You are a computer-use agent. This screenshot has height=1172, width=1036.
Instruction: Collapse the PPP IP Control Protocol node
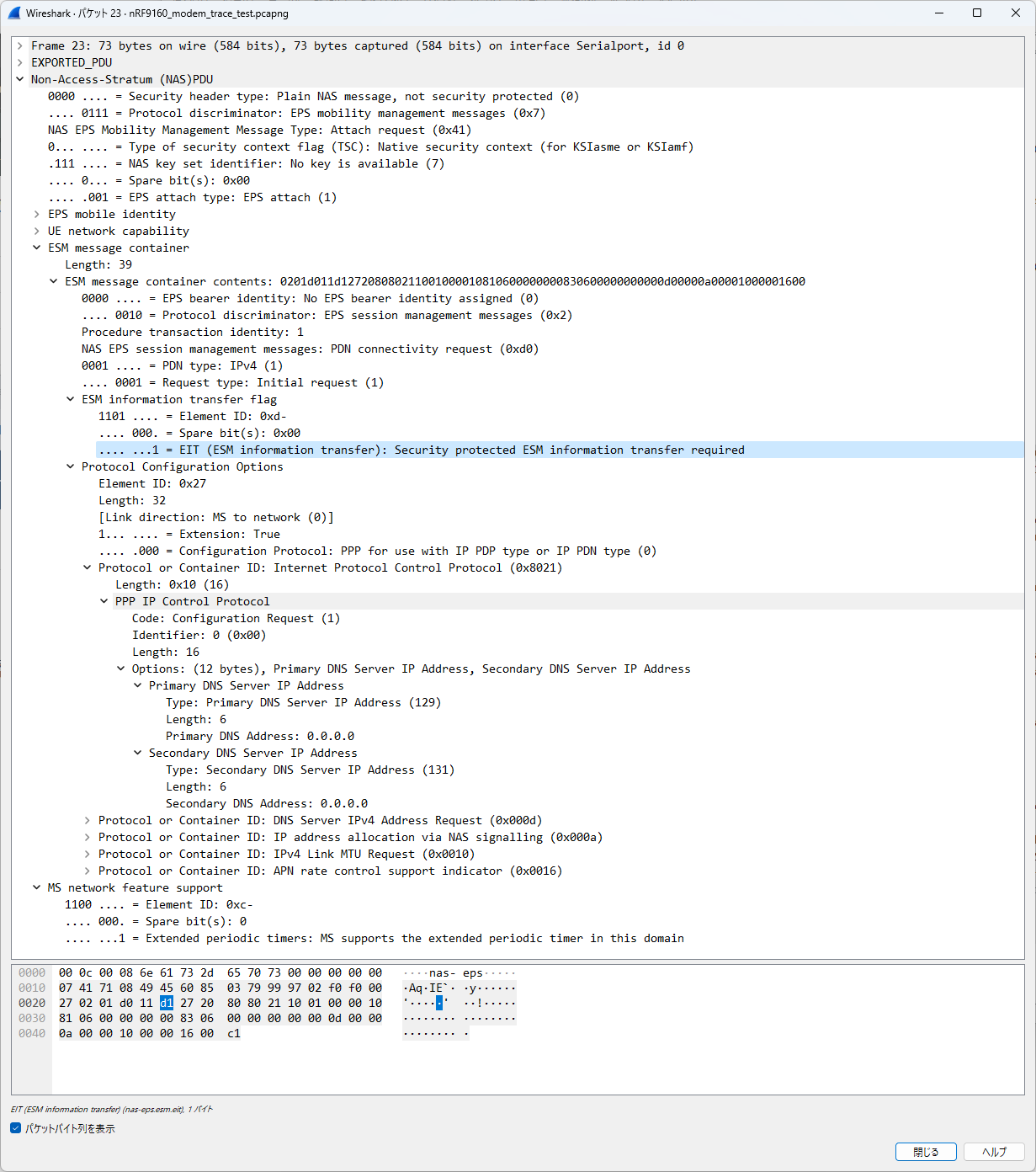click(104, 601)
